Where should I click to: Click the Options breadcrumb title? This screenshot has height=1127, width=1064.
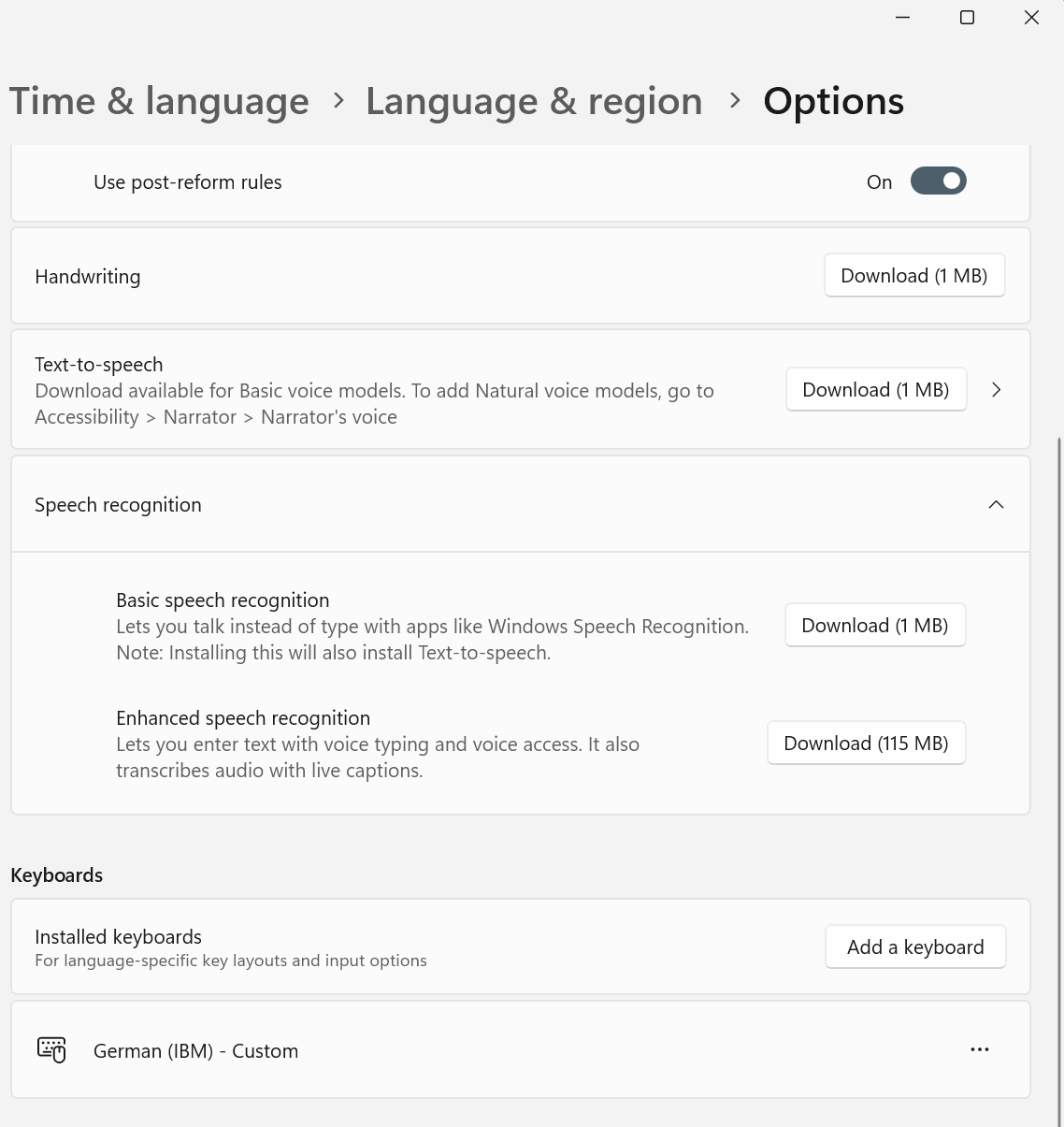pyautogui.click(x=833, y=101)
